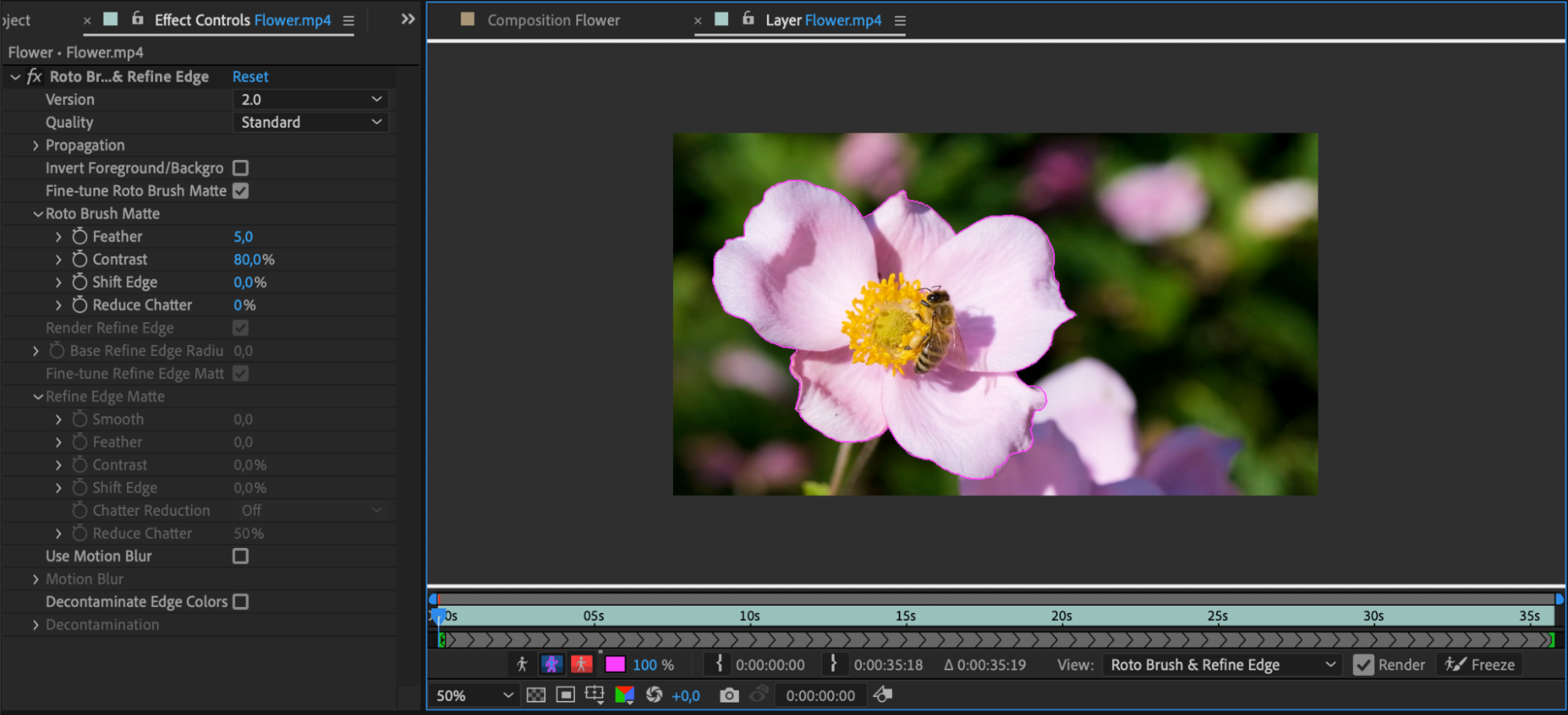1568x715 pixels.
Task: Switch to Composition Flower tab
Action: click(553, 20)
